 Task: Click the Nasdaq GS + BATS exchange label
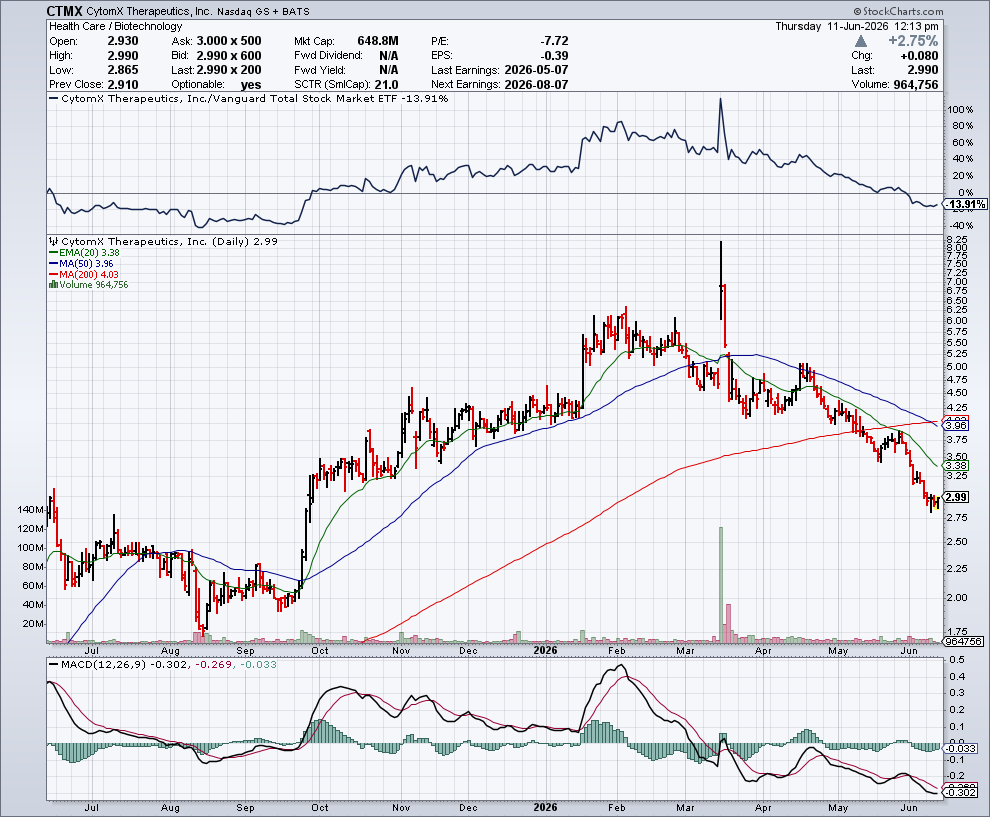(x=263, y=11)
